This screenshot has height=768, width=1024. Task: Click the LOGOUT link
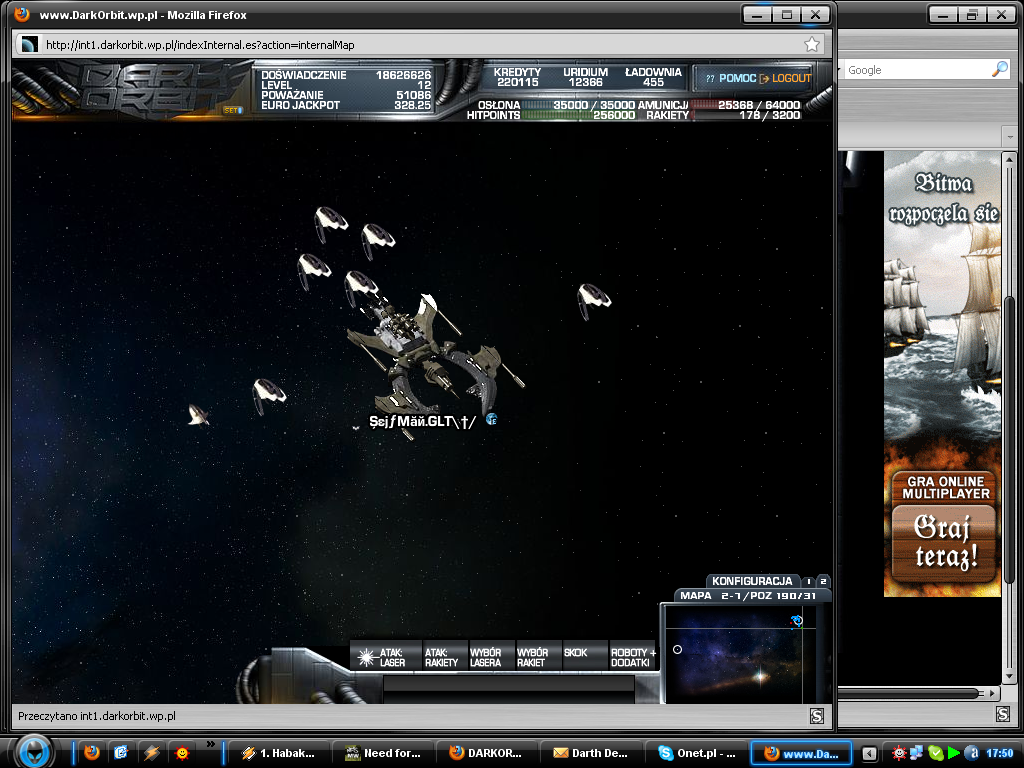pyautogui.click(x=786, y=78)
